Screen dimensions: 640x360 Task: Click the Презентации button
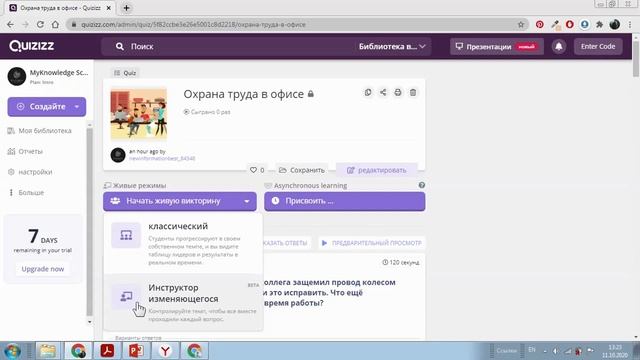(496, 47)
